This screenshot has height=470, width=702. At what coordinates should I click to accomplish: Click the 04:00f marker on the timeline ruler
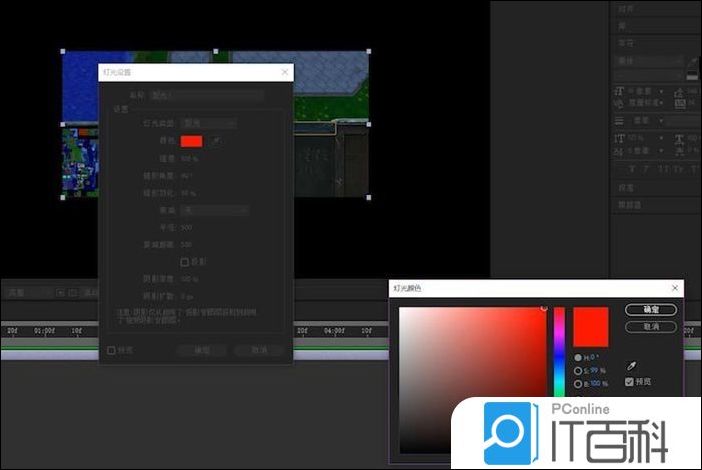click(334, 331)
